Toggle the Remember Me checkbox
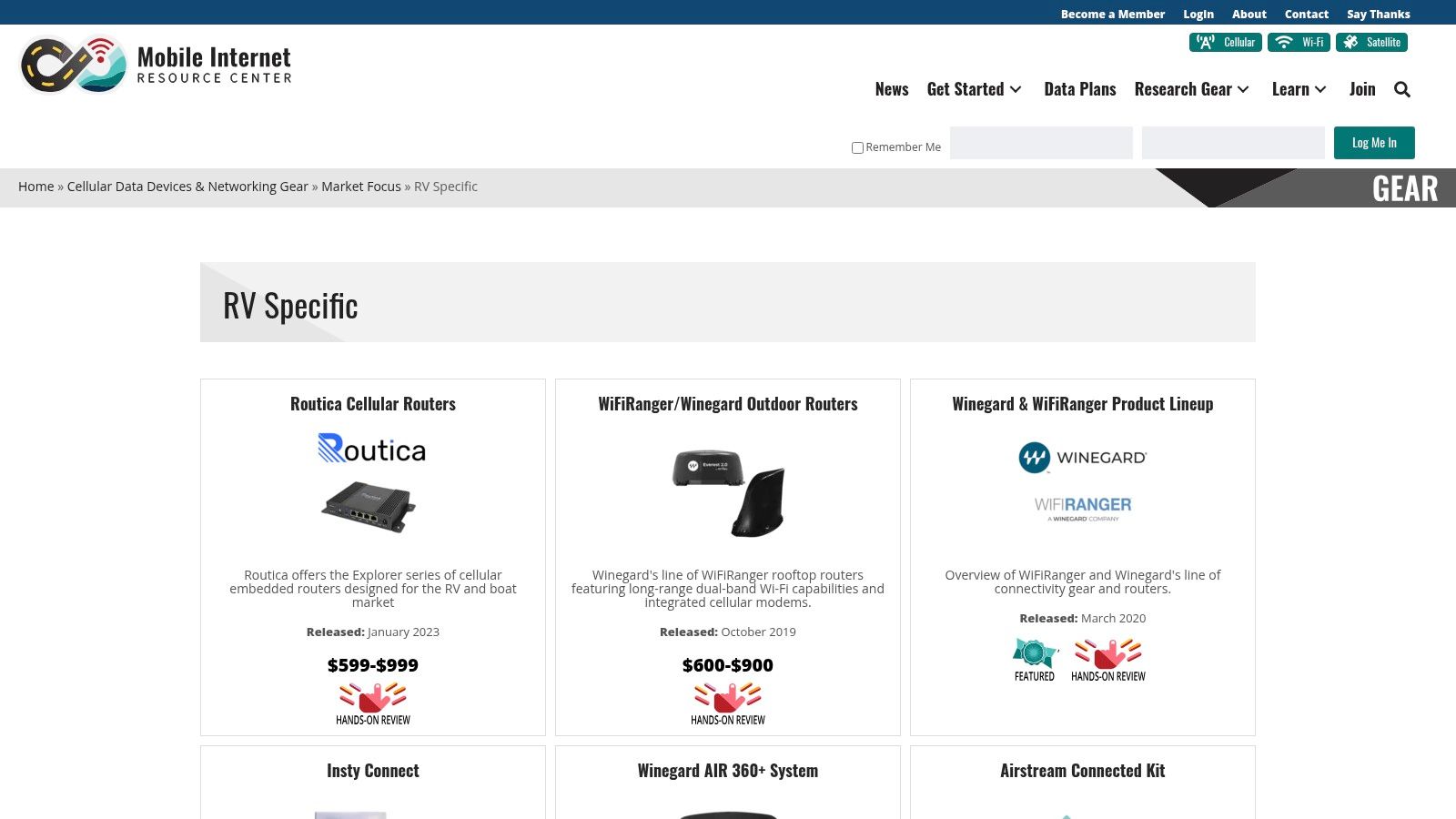Image resolution: width=1456 pixels, height=819 pixels. pos(857,147)
